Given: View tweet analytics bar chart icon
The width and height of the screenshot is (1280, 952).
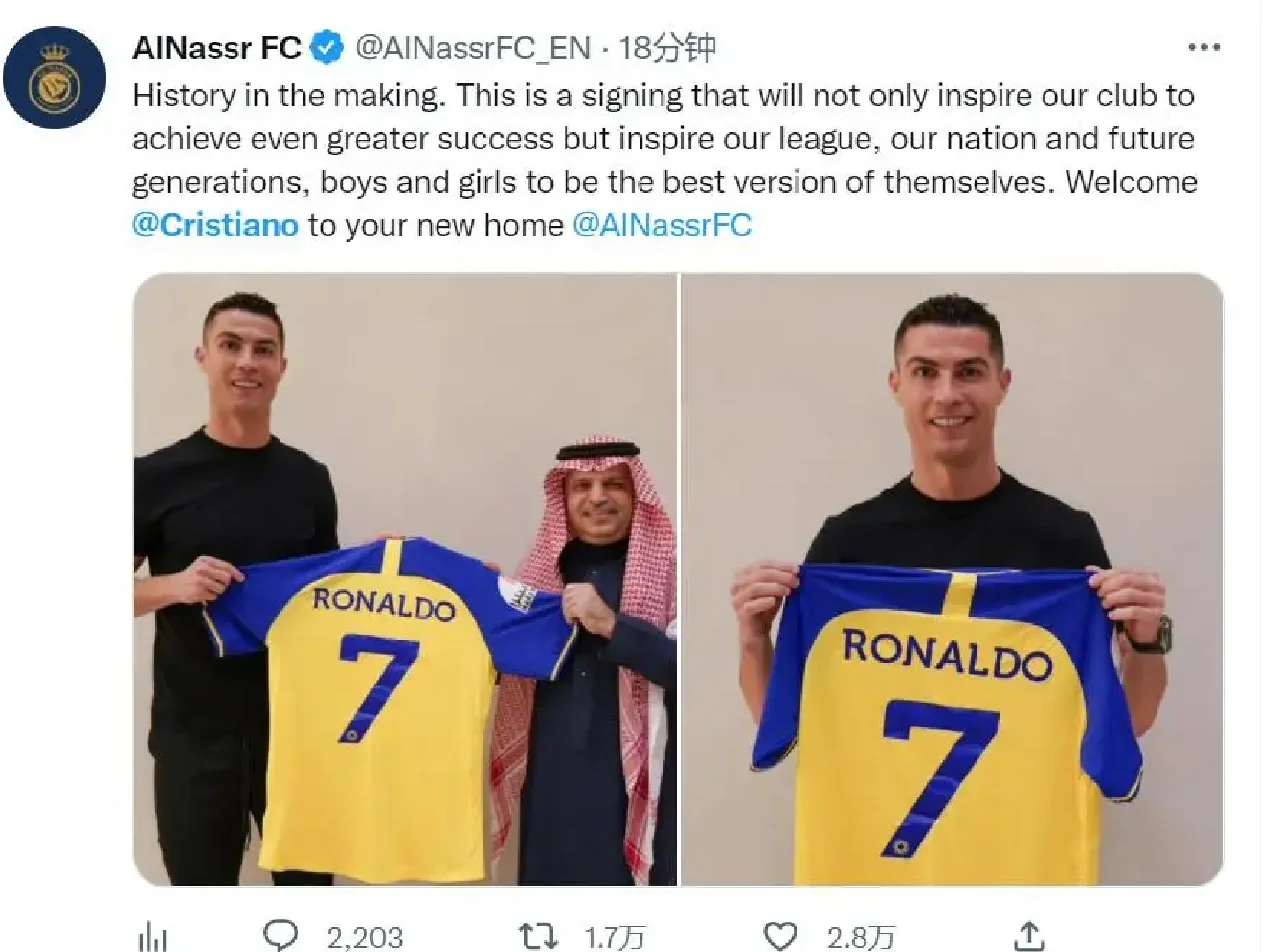Looking at the screenshot, I should click(x=152, y=937).
